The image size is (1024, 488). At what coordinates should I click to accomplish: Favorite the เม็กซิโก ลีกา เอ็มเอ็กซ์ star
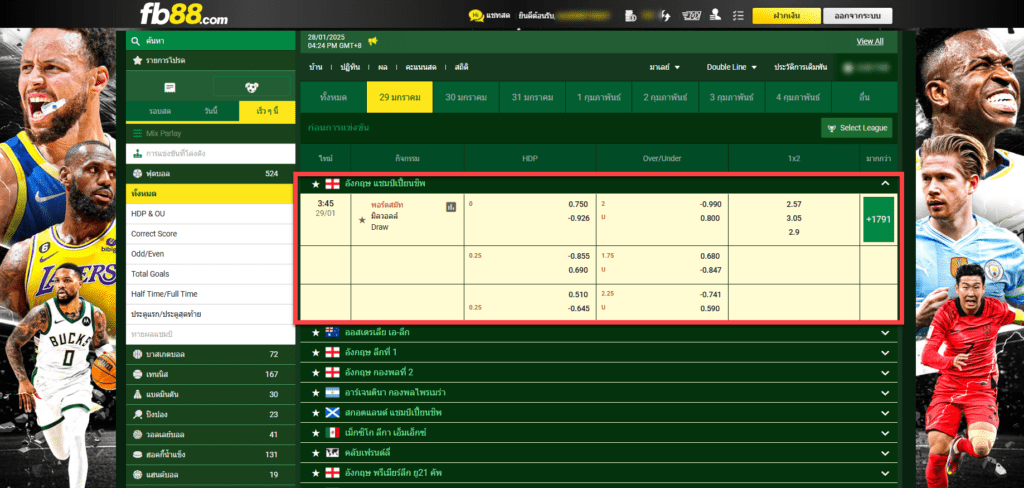(315, 432)
